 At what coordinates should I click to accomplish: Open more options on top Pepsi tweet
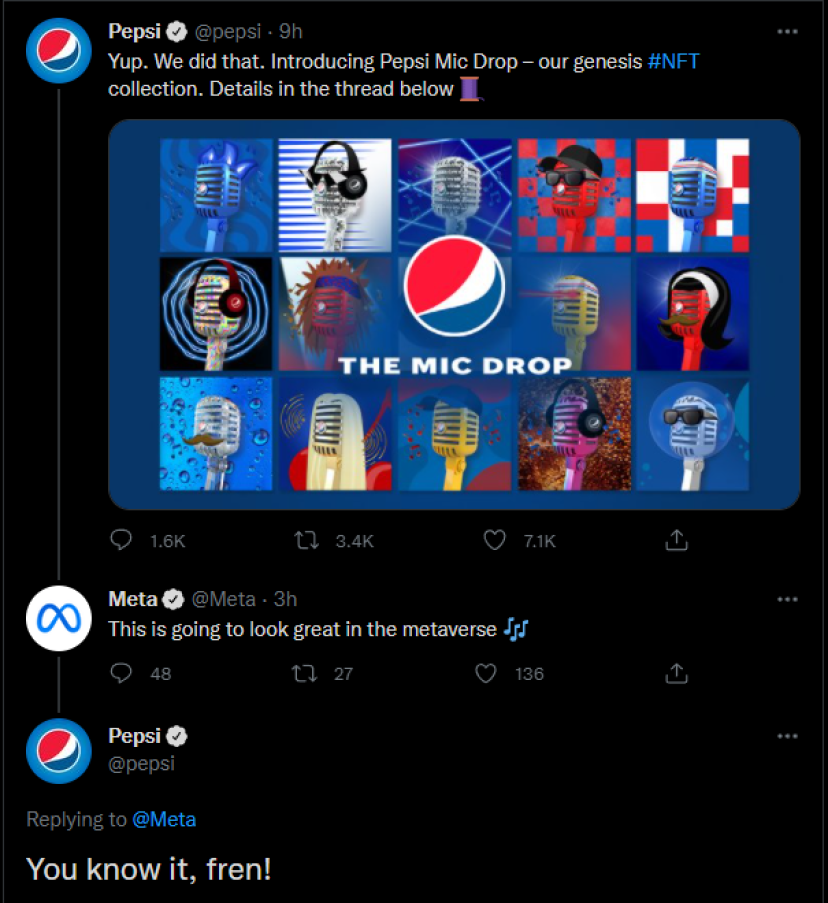point(787,31)
